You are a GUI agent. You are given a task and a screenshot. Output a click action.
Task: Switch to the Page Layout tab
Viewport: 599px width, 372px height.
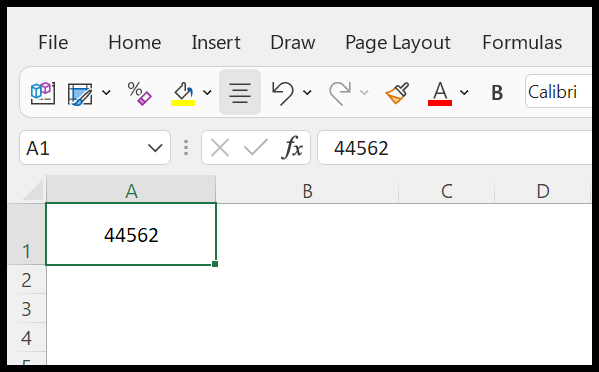[x=398, y=43]
